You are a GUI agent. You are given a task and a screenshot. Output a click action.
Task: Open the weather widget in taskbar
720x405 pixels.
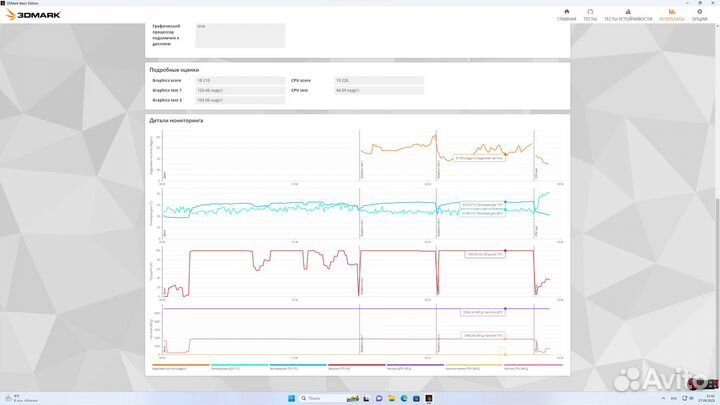pos(22,398)
